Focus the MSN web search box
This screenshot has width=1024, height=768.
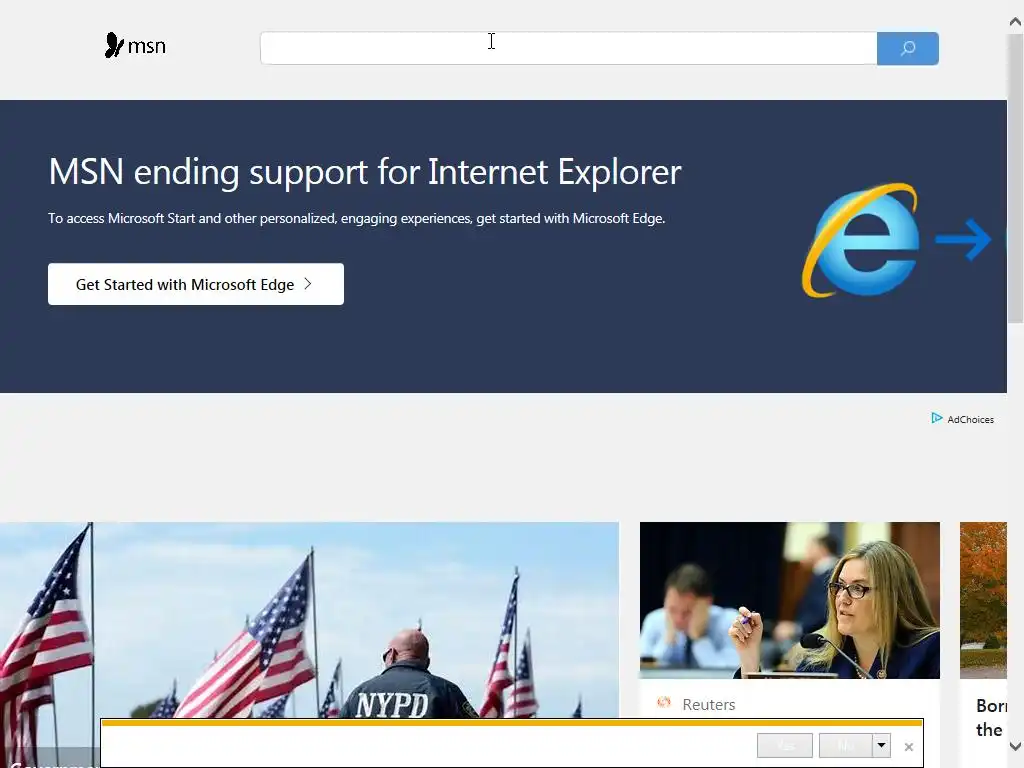[x=568, y=48]
